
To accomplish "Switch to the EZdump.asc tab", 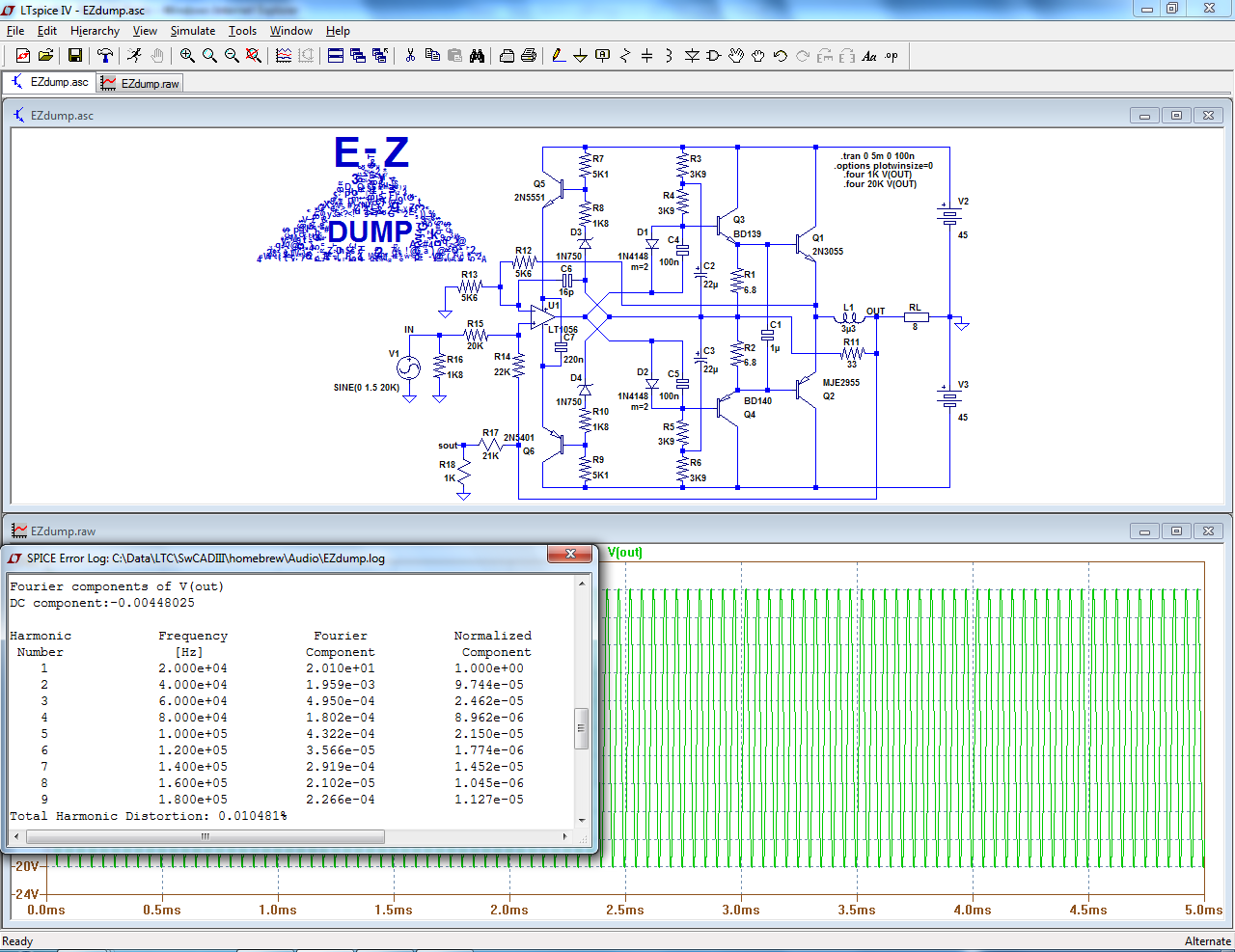I will click(50, 82).
